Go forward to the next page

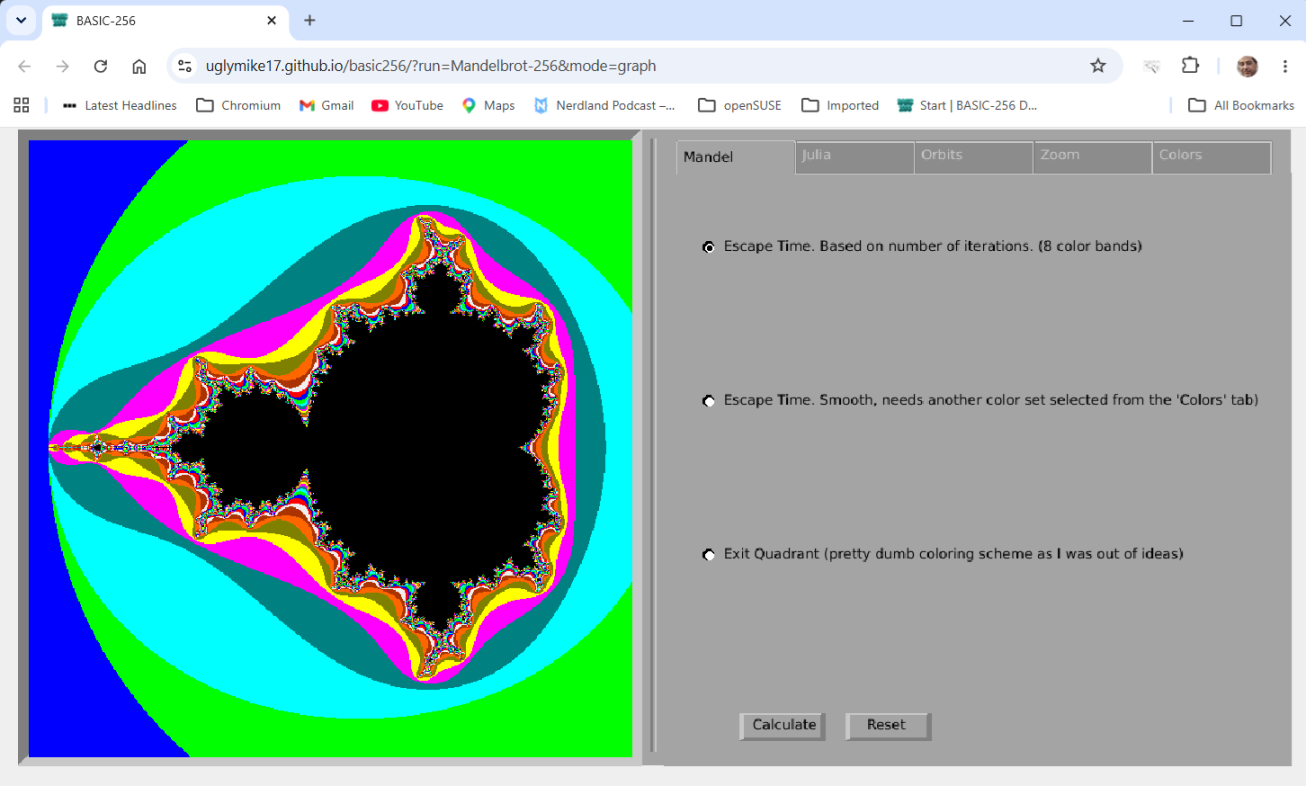coord(62,66)
